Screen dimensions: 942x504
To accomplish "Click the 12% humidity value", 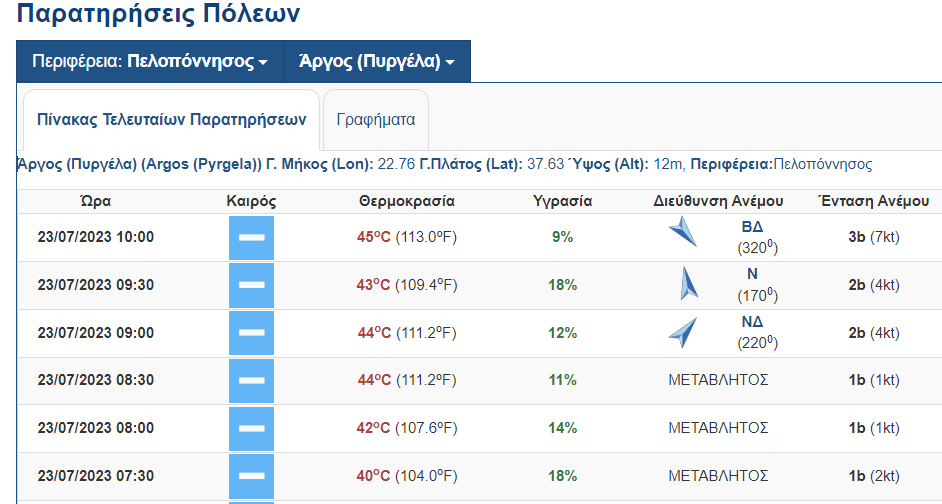I will [563, 333].
